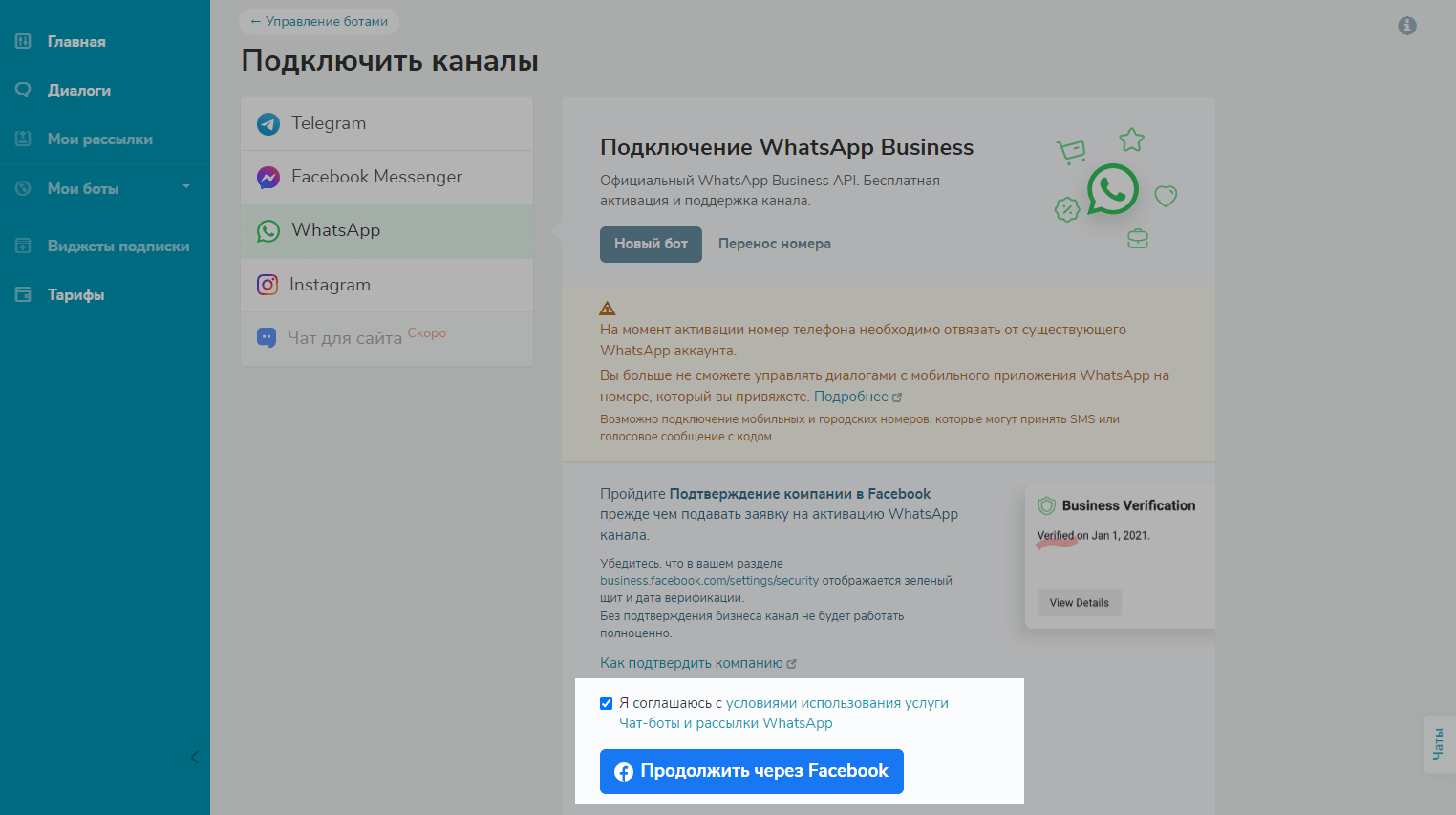Viewport: 1456px width, 815px height.
Task: Open the Подробнее link
Action: click(x=851, y=397)
